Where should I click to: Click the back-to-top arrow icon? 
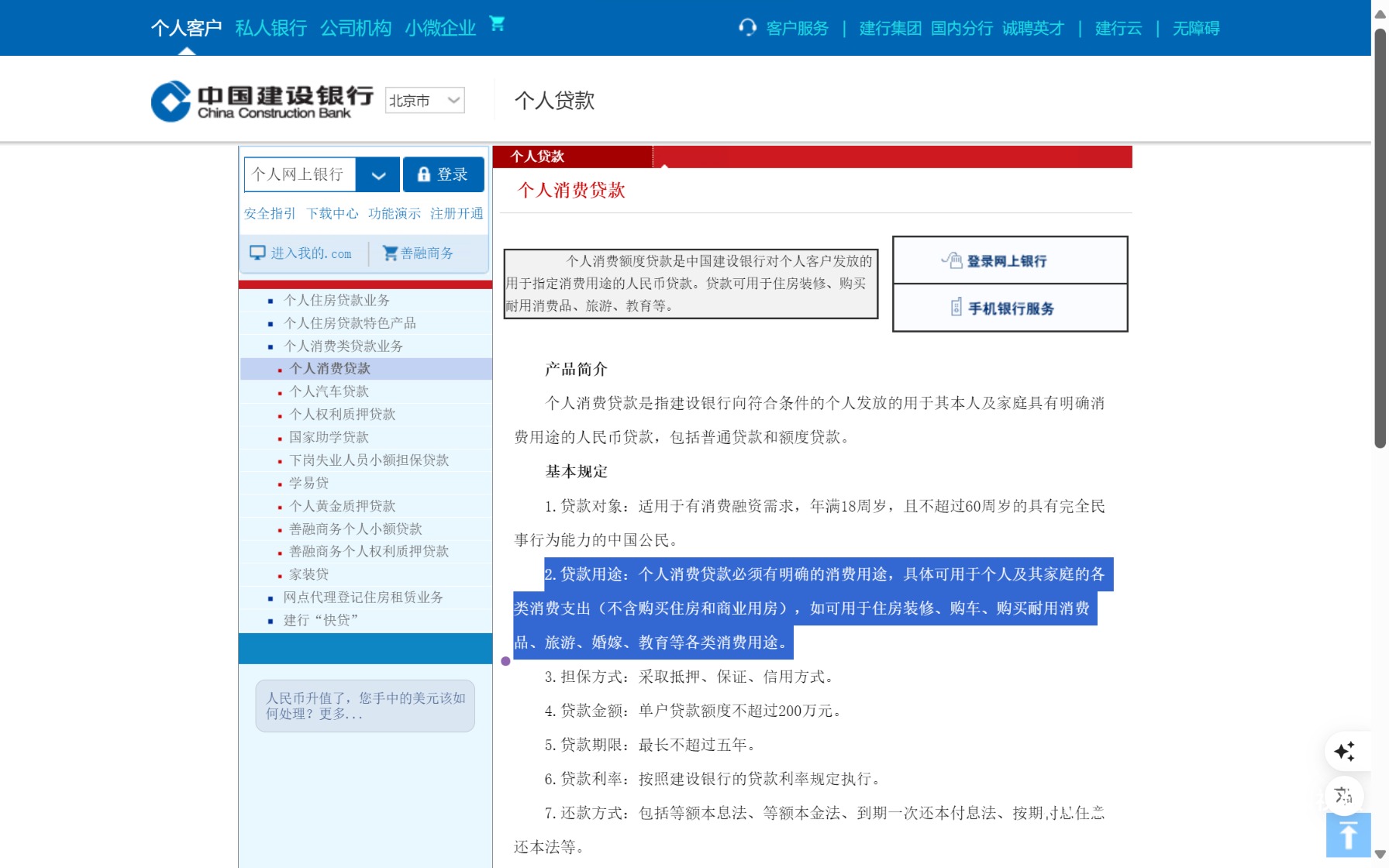(x=1346, y=835)
